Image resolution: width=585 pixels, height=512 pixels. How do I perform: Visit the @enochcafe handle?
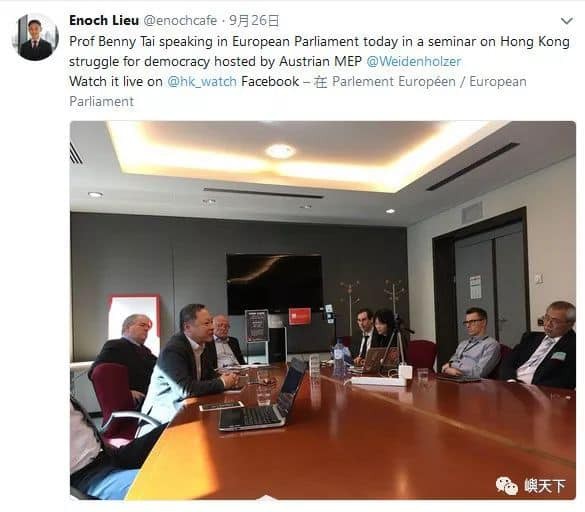pos(180,21)
